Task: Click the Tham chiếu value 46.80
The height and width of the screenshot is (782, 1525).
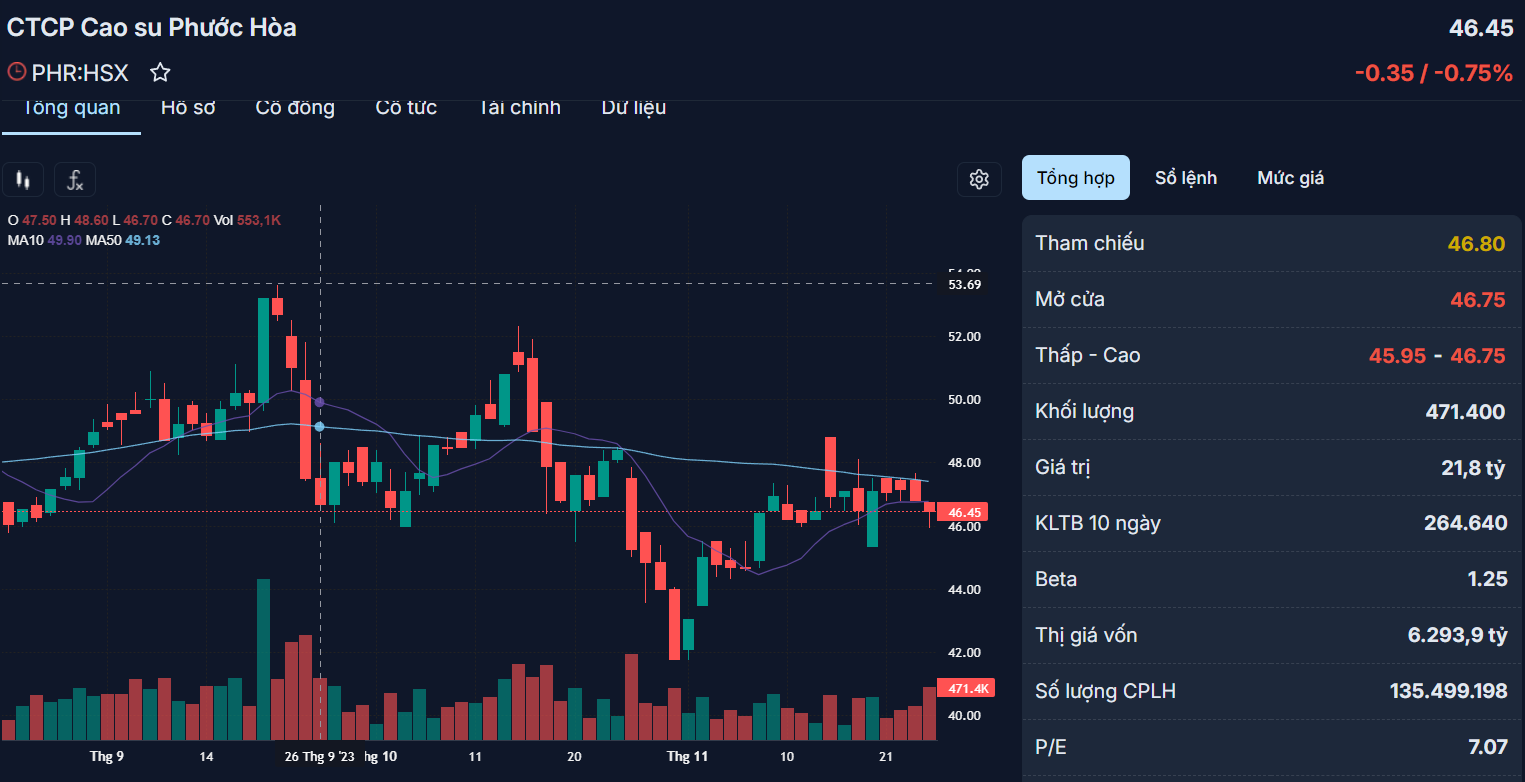Action: 1476,243
